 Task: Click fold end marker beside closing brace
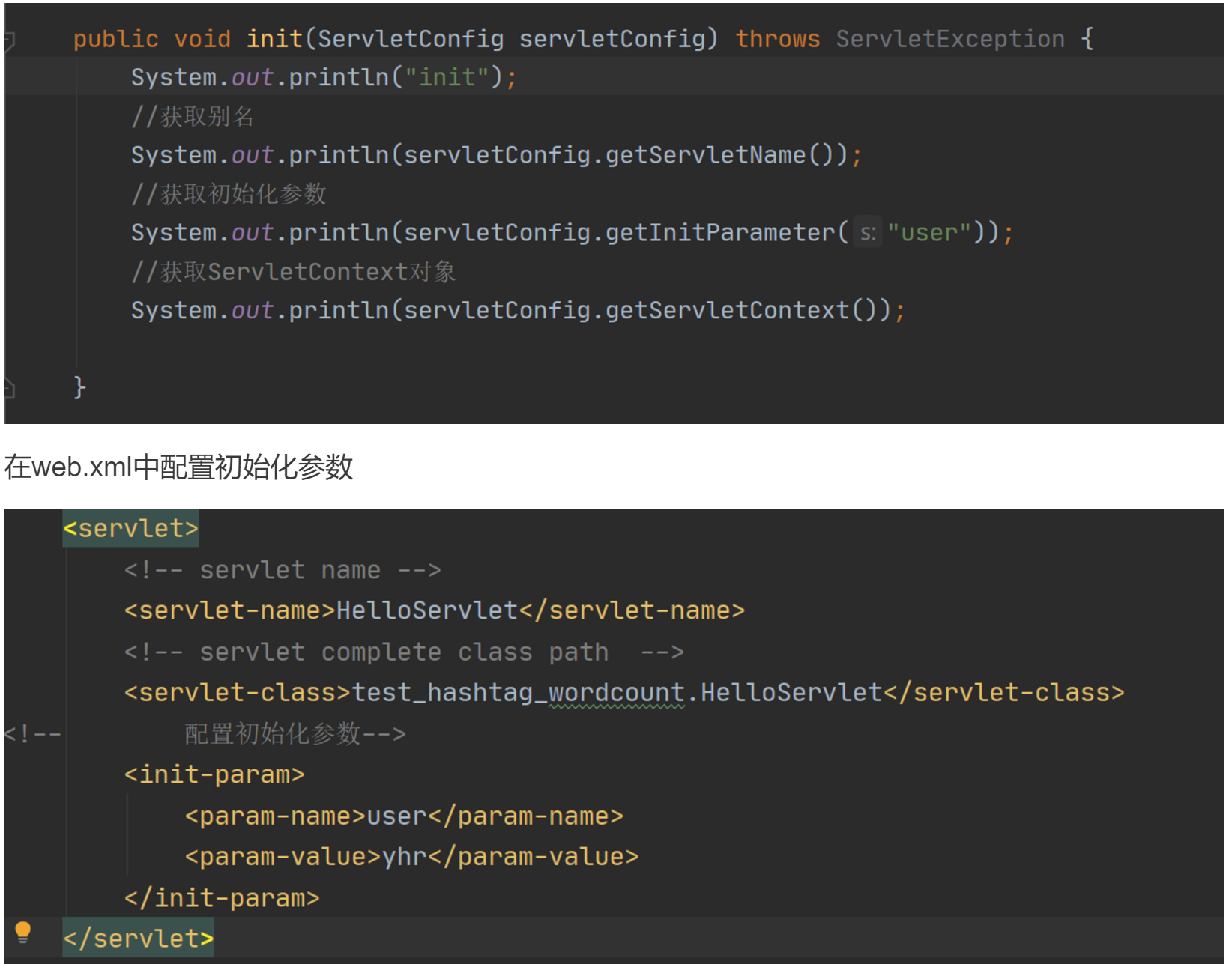tap(9, 387)
